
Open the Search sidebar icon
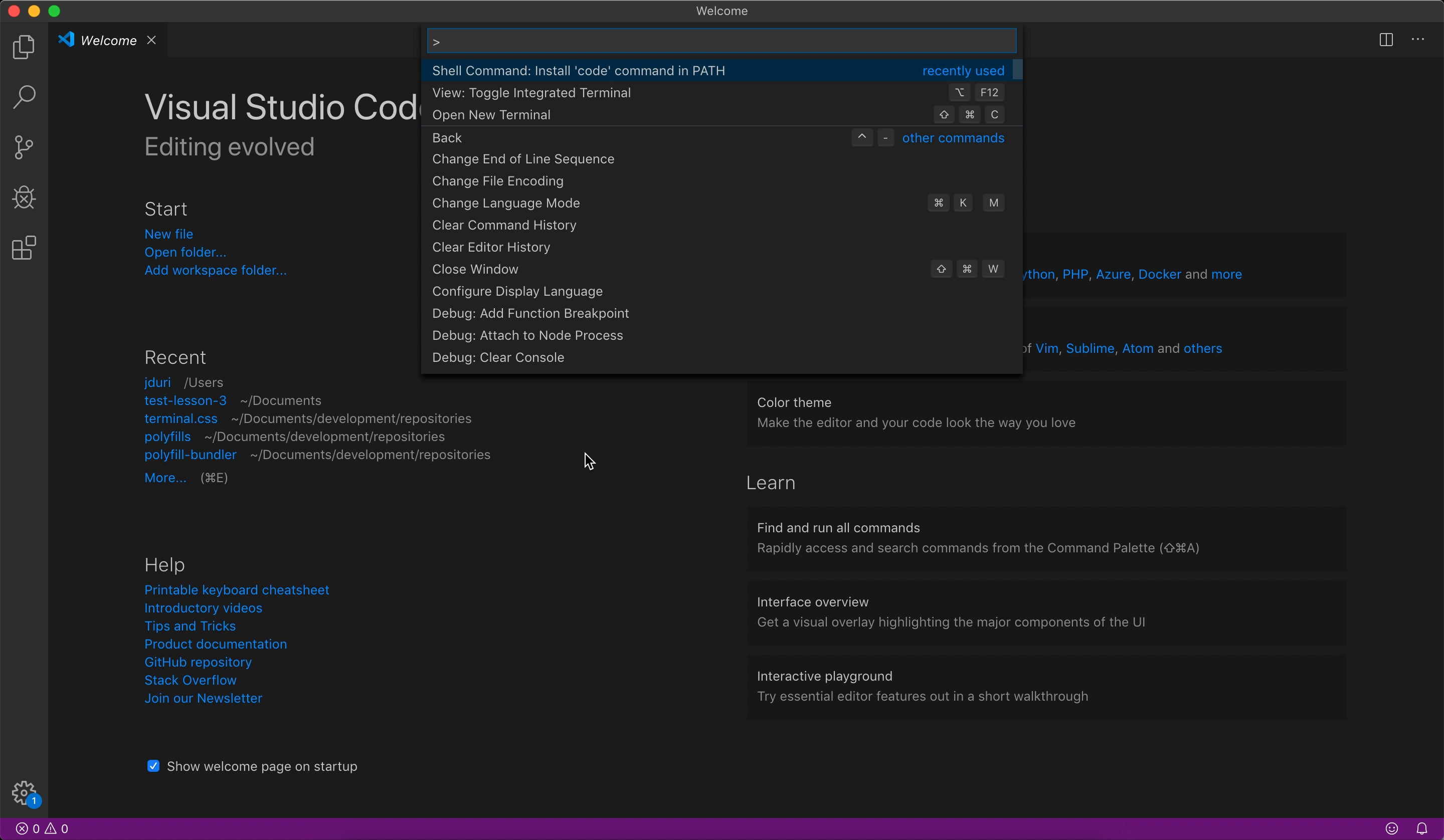click(x=25, y=97)
